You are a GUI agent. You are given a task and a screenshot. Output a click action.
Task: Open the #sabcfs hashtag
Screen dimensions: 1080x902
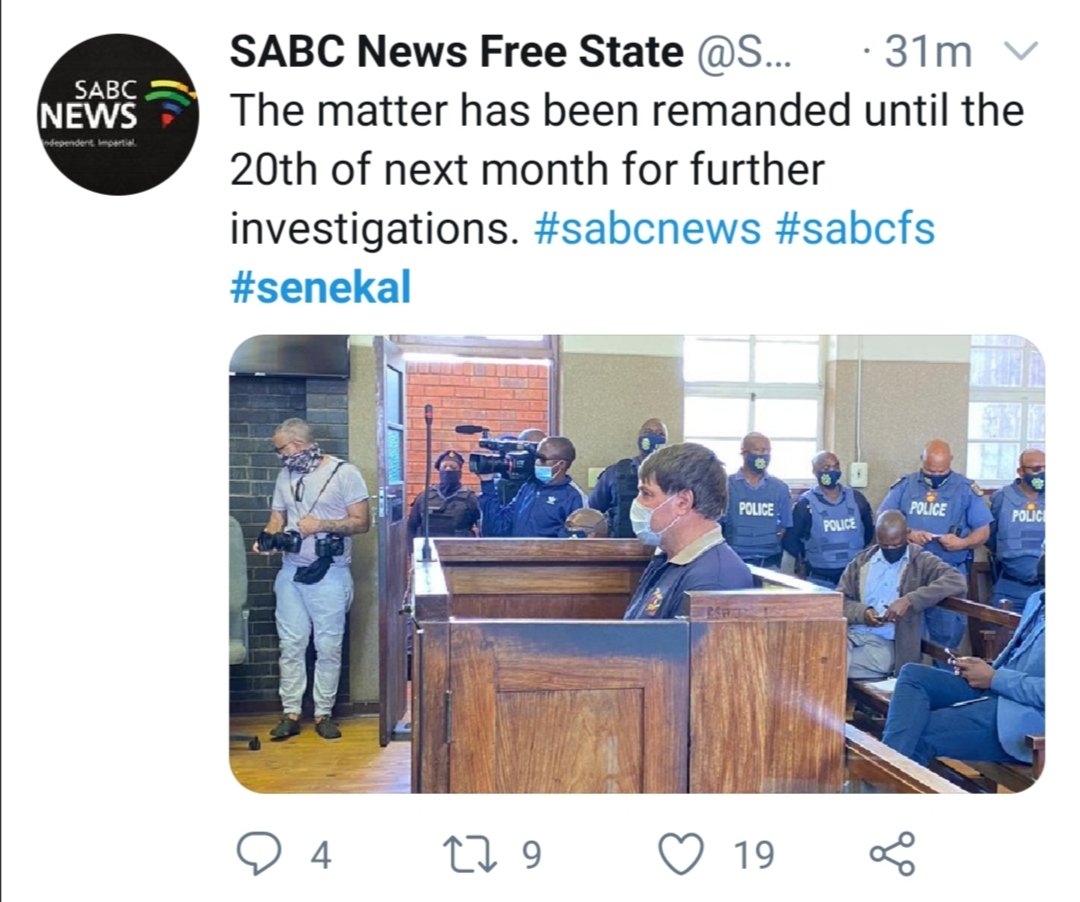855,228
